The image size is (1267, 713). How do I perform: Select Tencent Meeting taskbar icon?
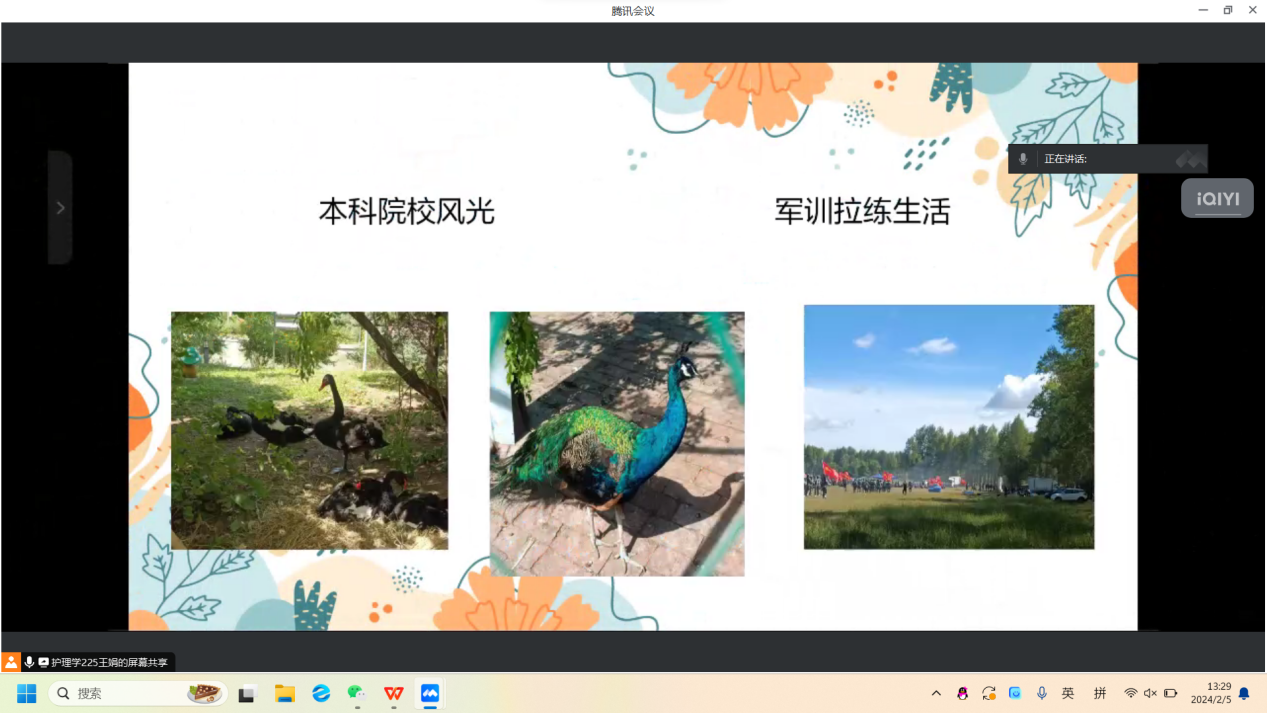430,693
